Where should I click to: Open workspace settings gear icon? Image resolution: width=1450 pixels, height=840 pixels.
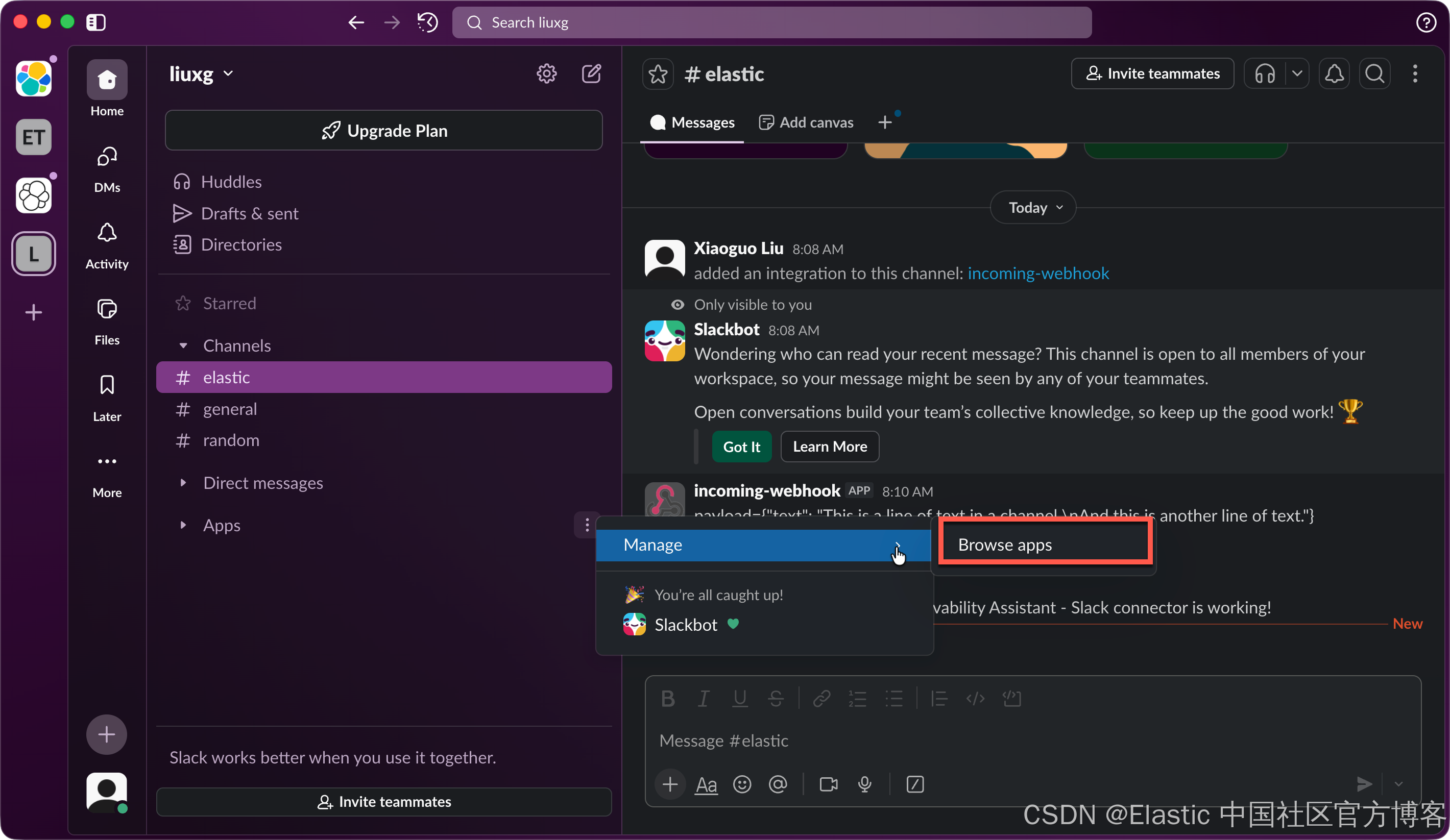point(546,73)
